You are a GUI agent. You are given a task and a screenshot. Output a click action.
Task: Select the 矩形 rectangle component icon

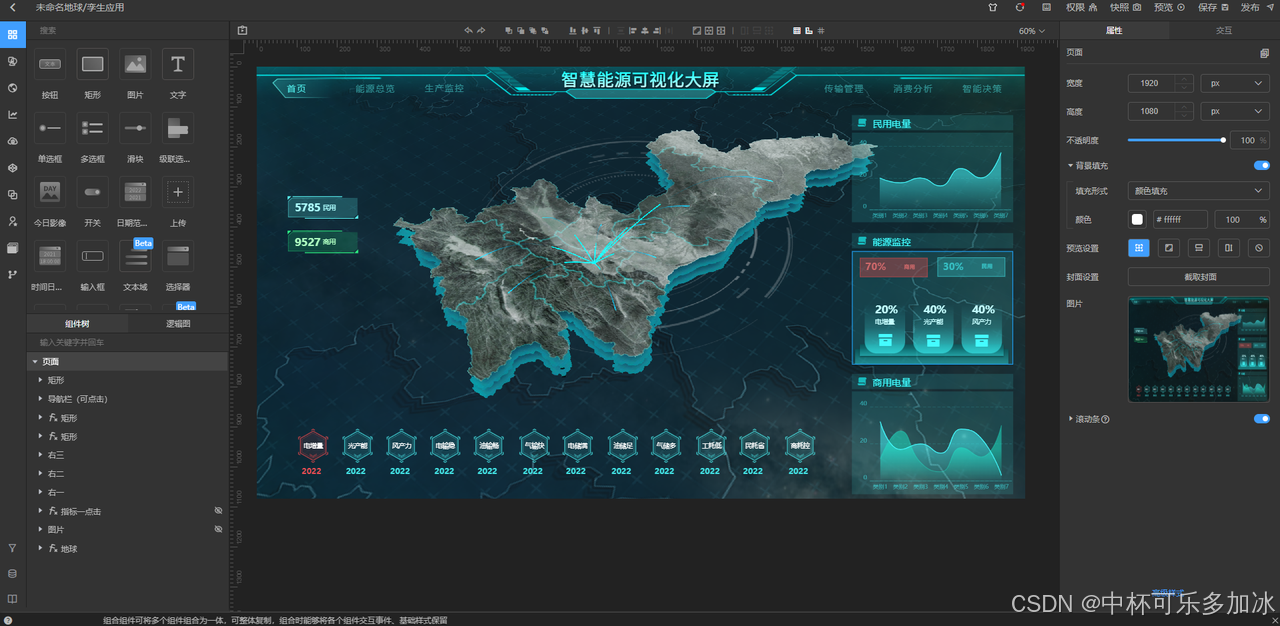click(x=93, y=64)
